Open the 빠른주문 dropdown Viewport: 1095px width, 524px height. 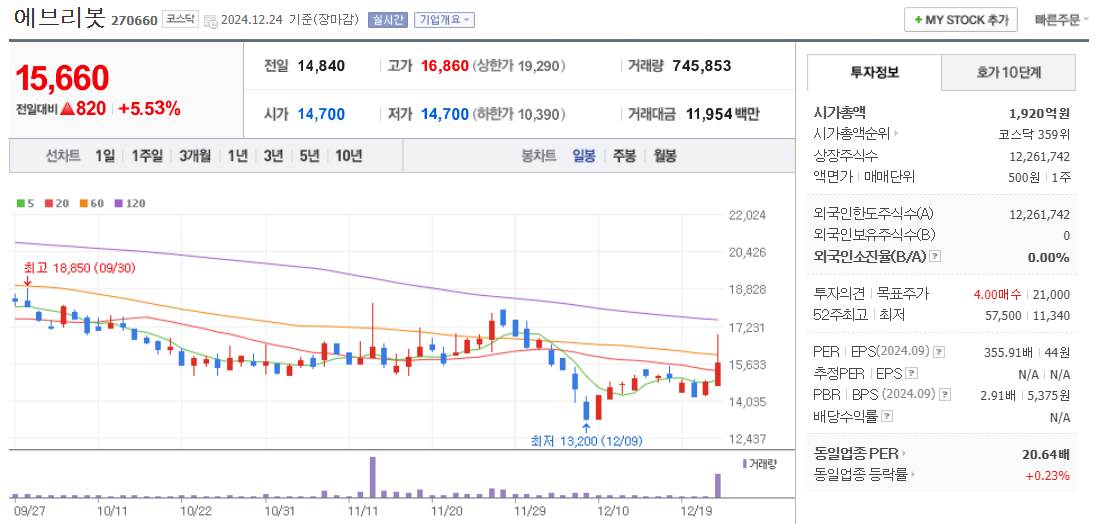click(1059, 20)
